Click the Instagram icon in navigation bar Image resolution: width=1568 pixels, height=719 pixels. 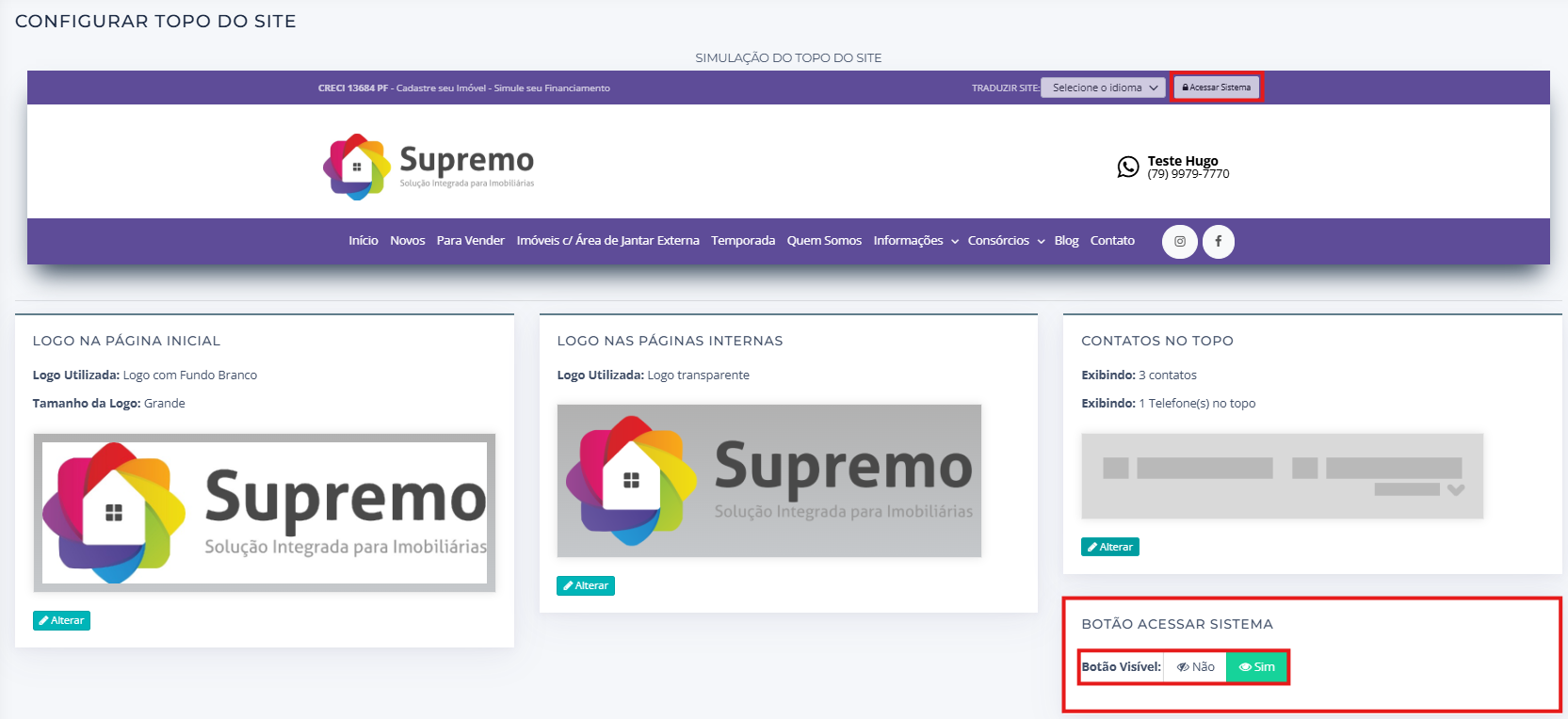1179,241
